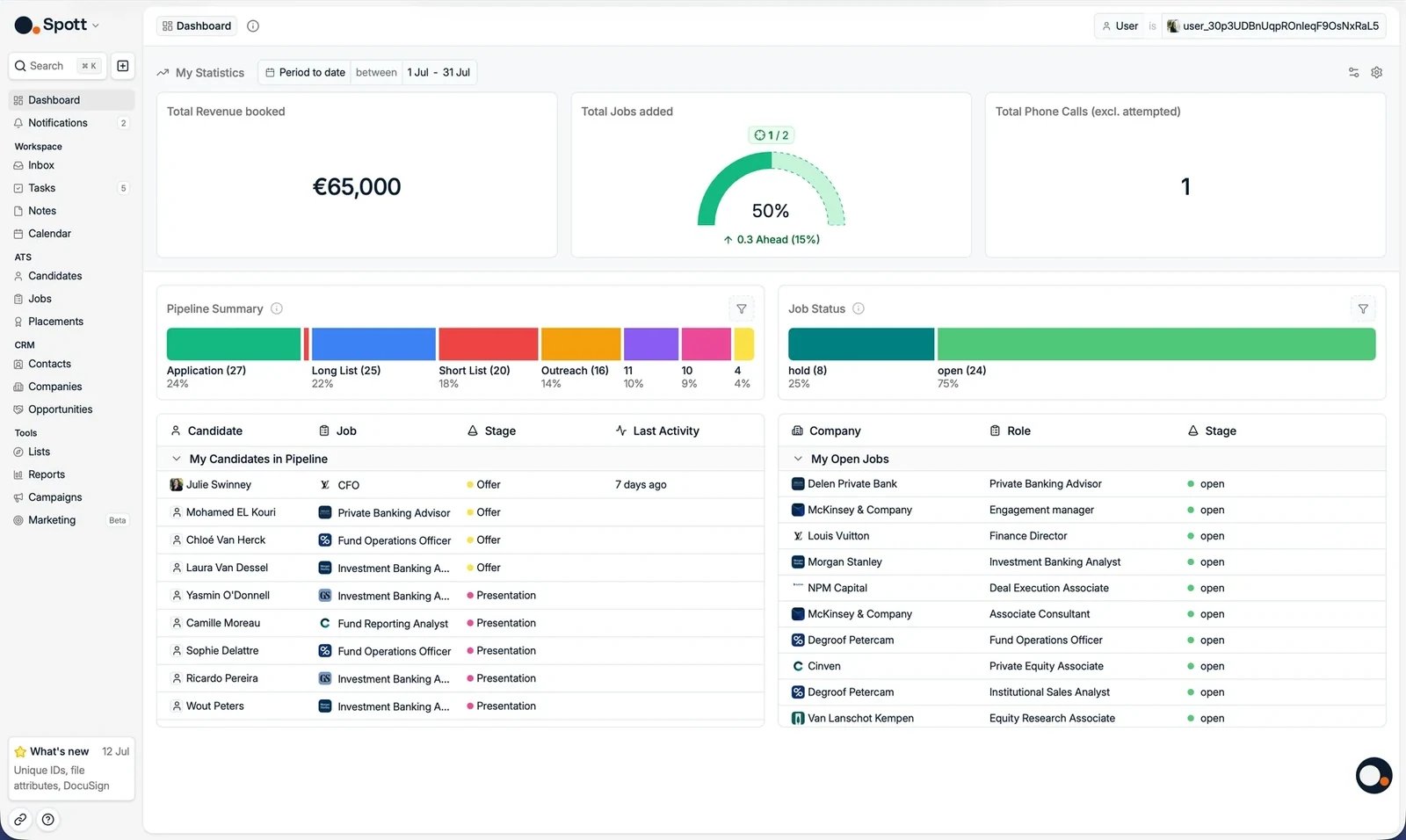Open dashboard filter settings sliders icon
Screen dimensions: 1406x840
[x=1353, y=72]
